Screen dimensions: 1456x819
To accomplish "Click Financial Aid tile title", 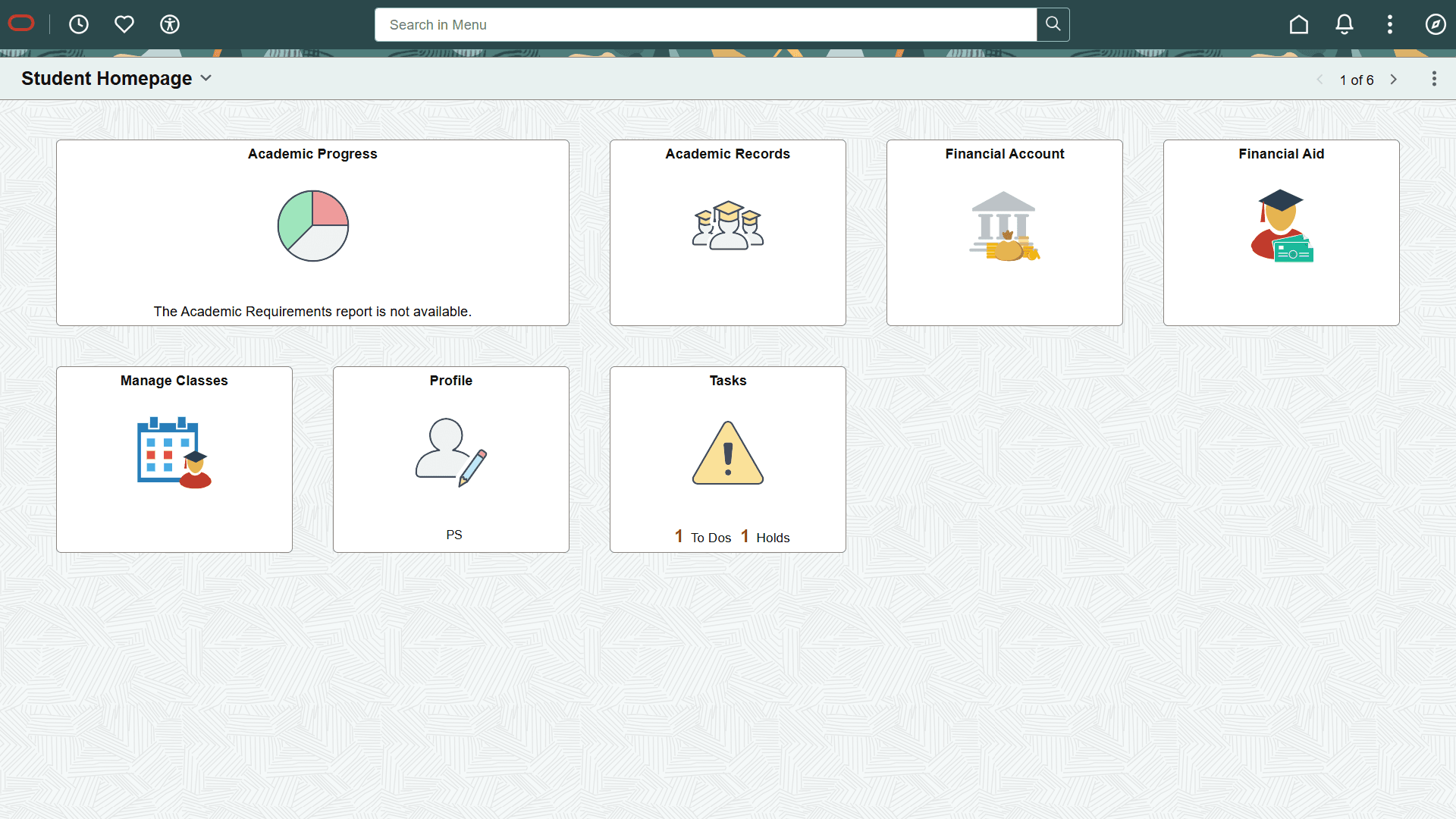I will pos(1282,154).
